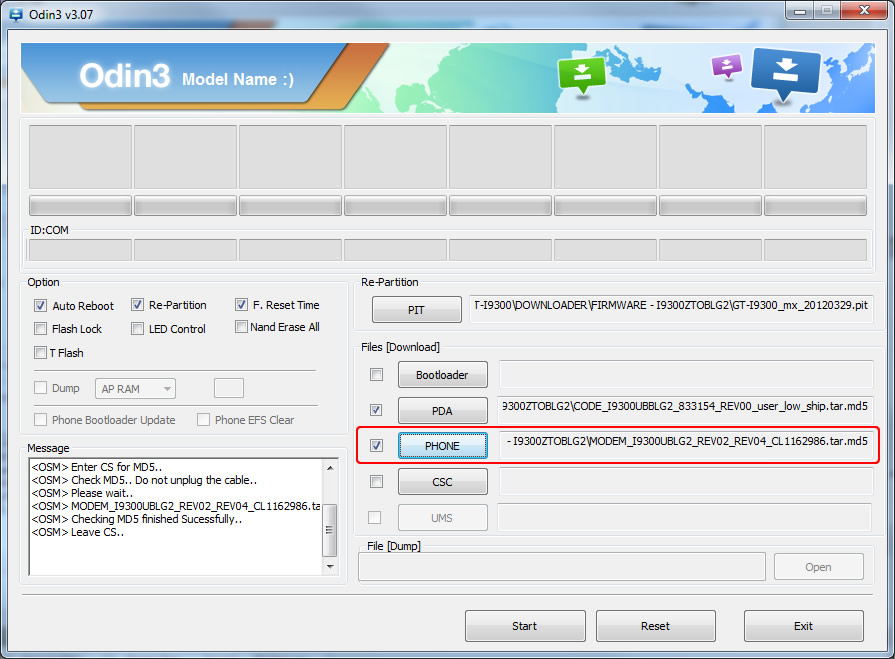
Task: Click Message log scroll down arrow
Action: [330, 567]
